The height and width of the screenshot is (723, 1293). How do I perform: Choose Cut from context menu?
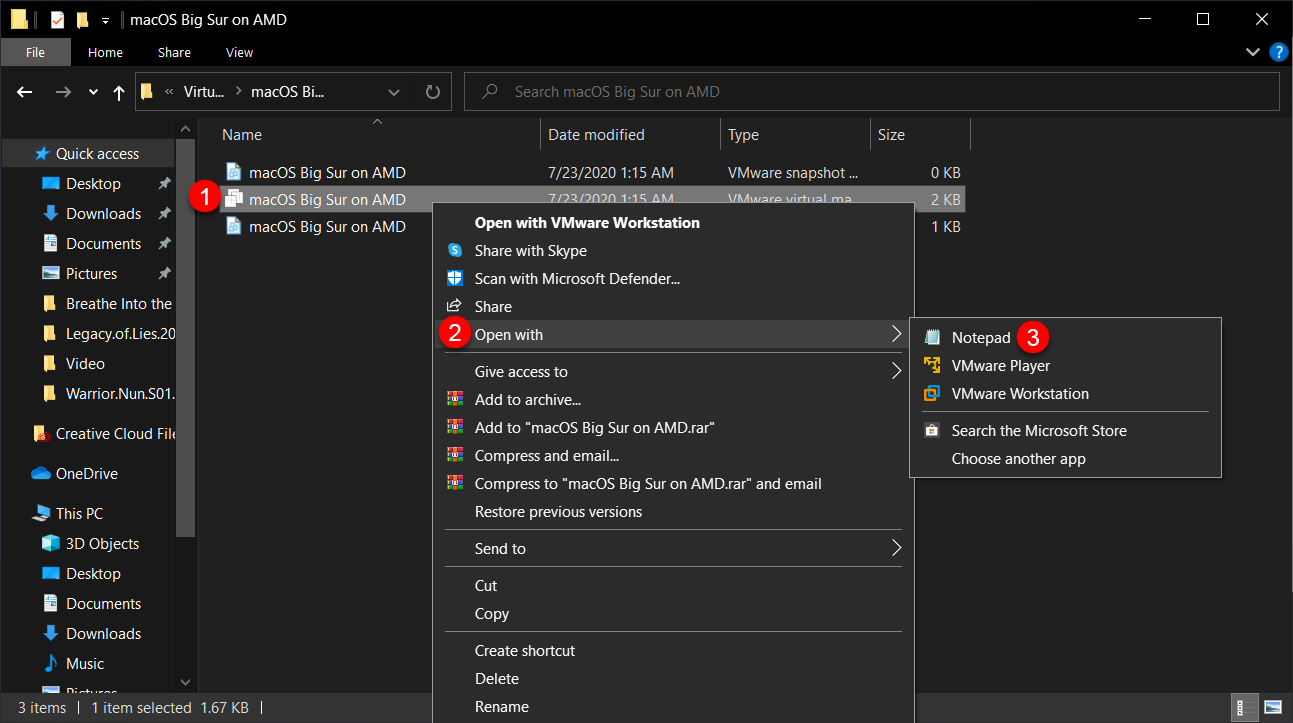pos(673,586)
